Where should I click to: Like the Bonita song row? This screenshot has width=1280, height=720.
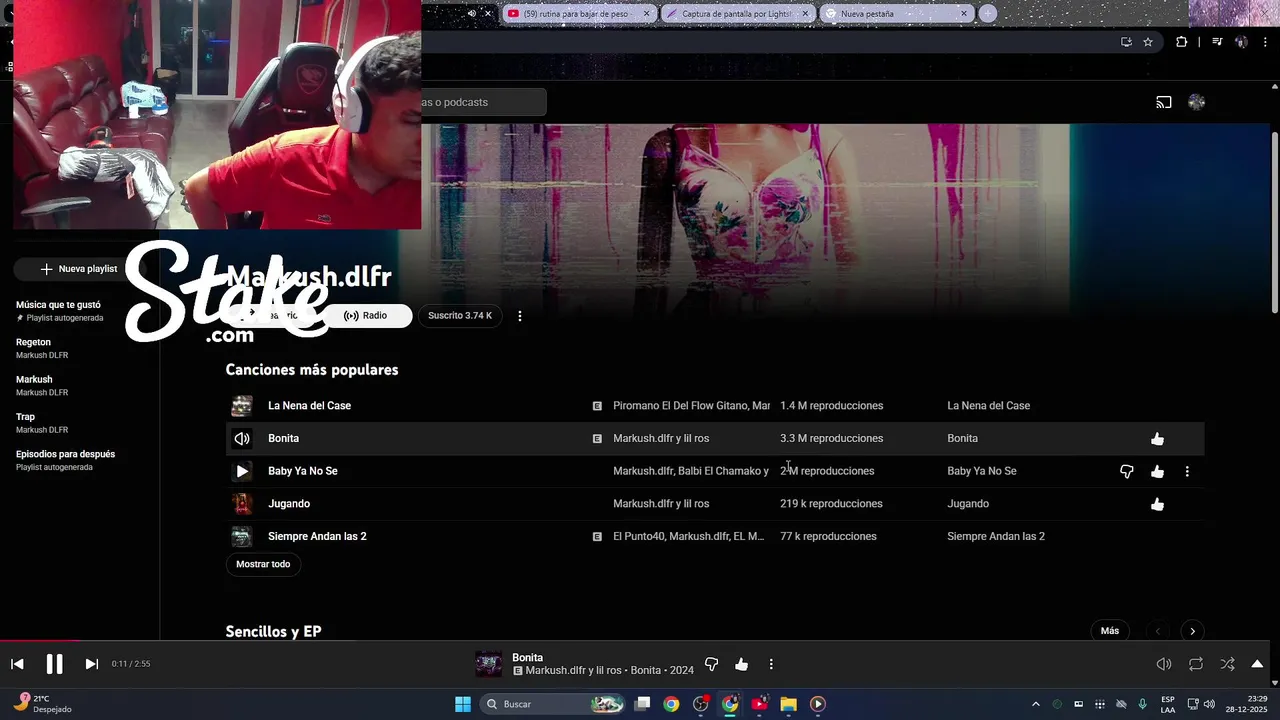pyautogui.click(x=1157, y=439)
